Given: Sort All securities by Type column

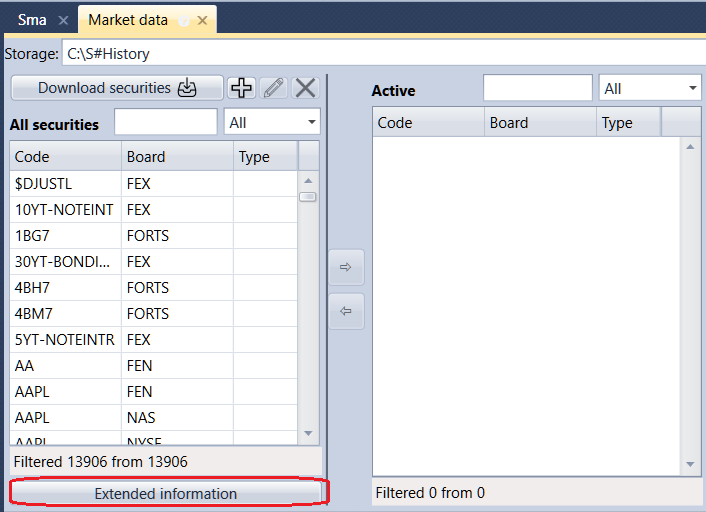Looking at the screenshot, I should 266,156.
